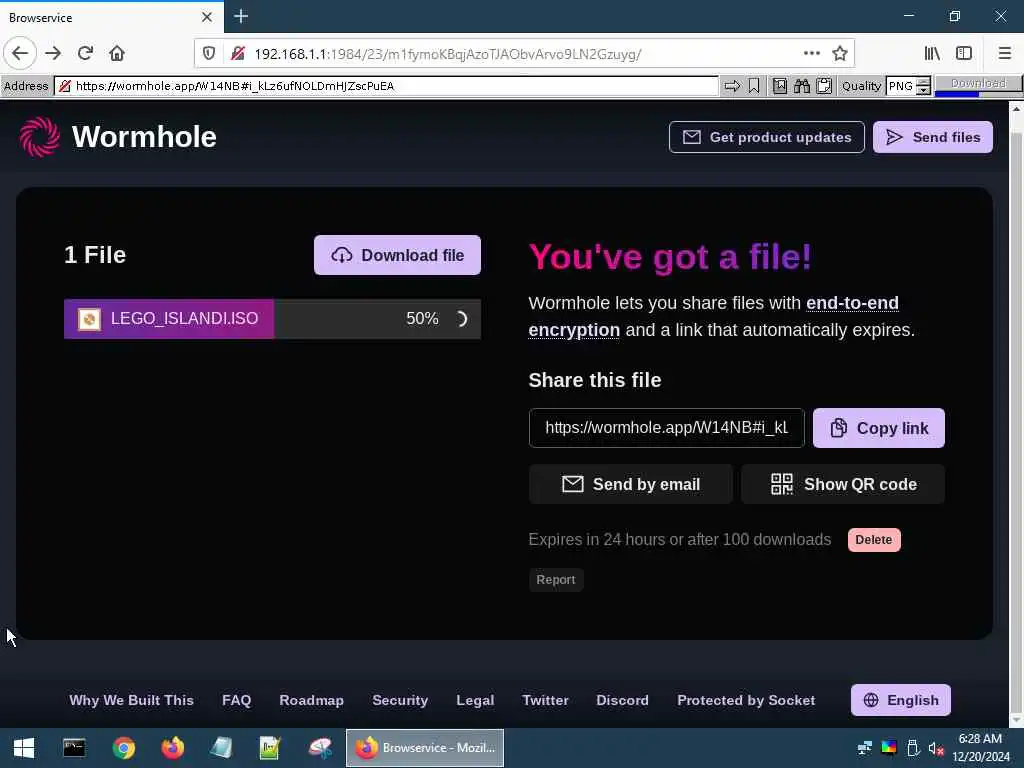Open the FAQ footer link

236,700
